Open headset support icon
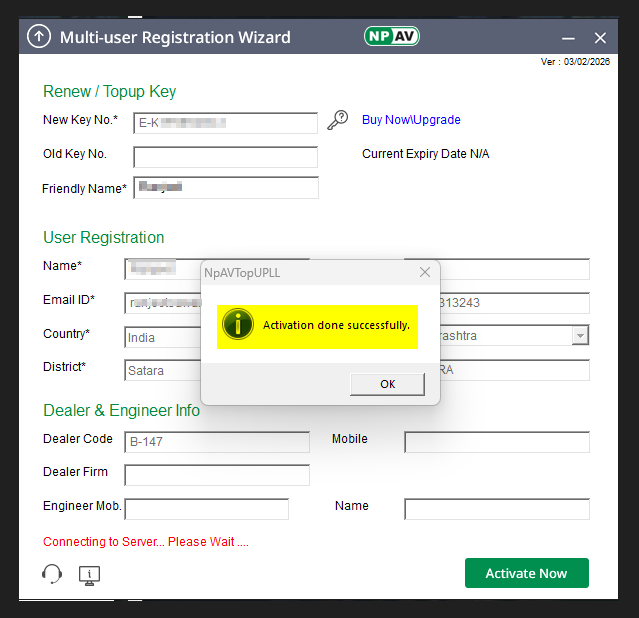The height and width of the screenshot is (618, 639). (52, 574)
